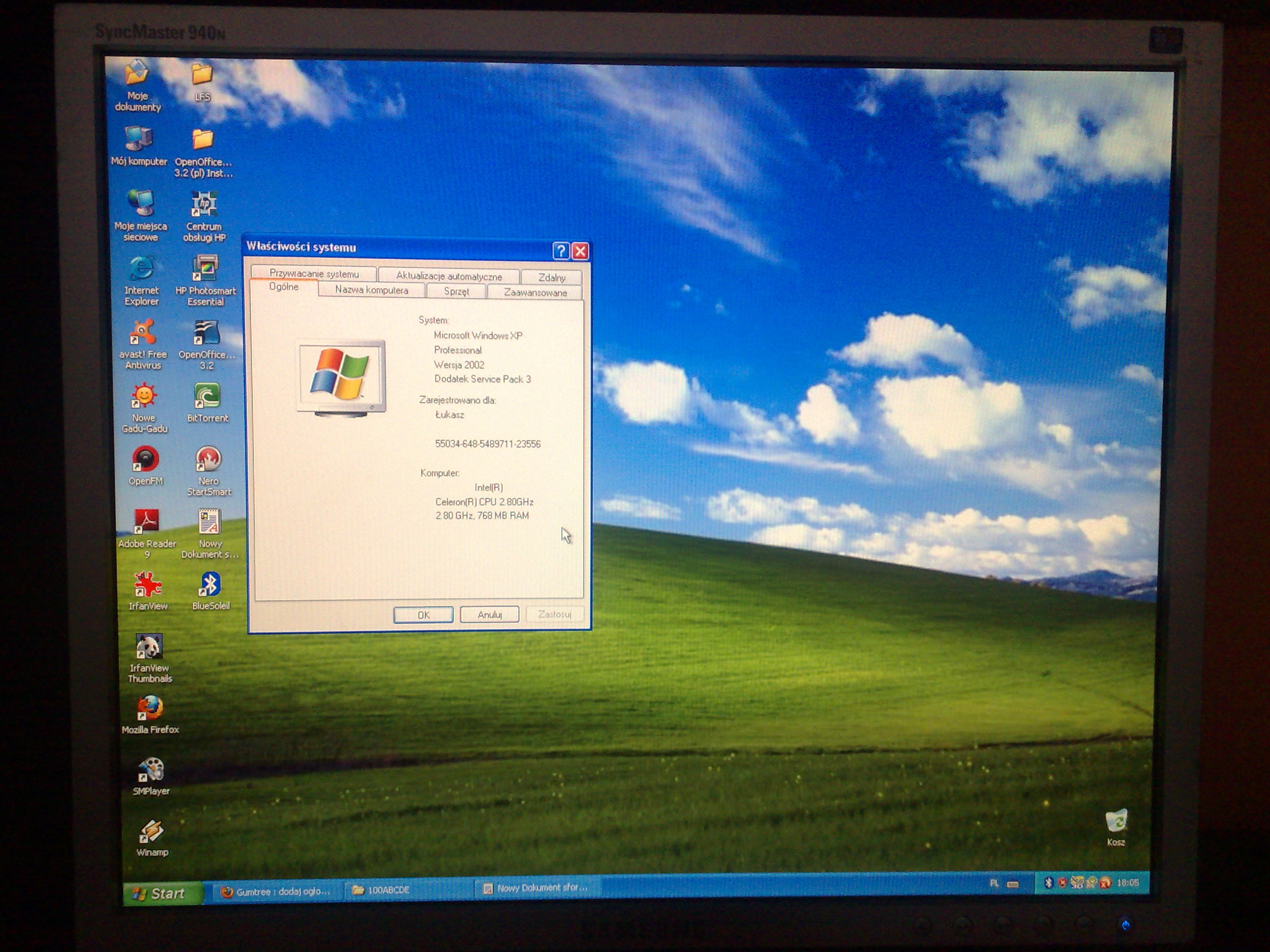Select the OpenFM desktop shortcut
The width and height of the screenshot is (1270, 952).
point(145,467)
